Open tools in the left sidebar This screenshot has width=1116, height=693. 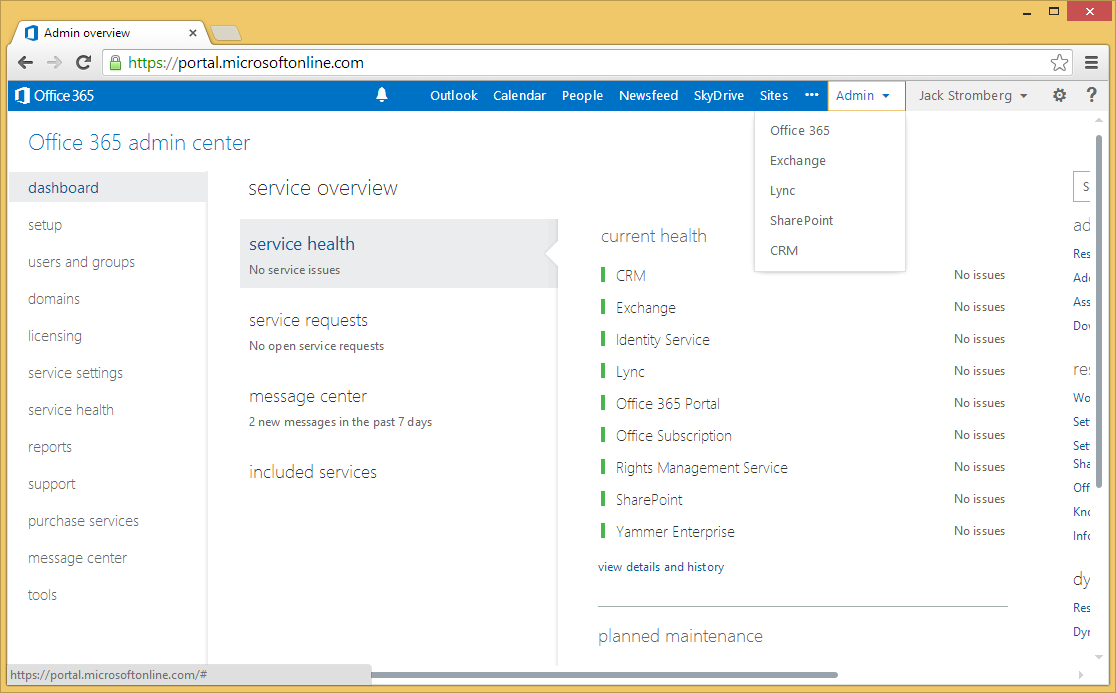click(x=42, y=595)
